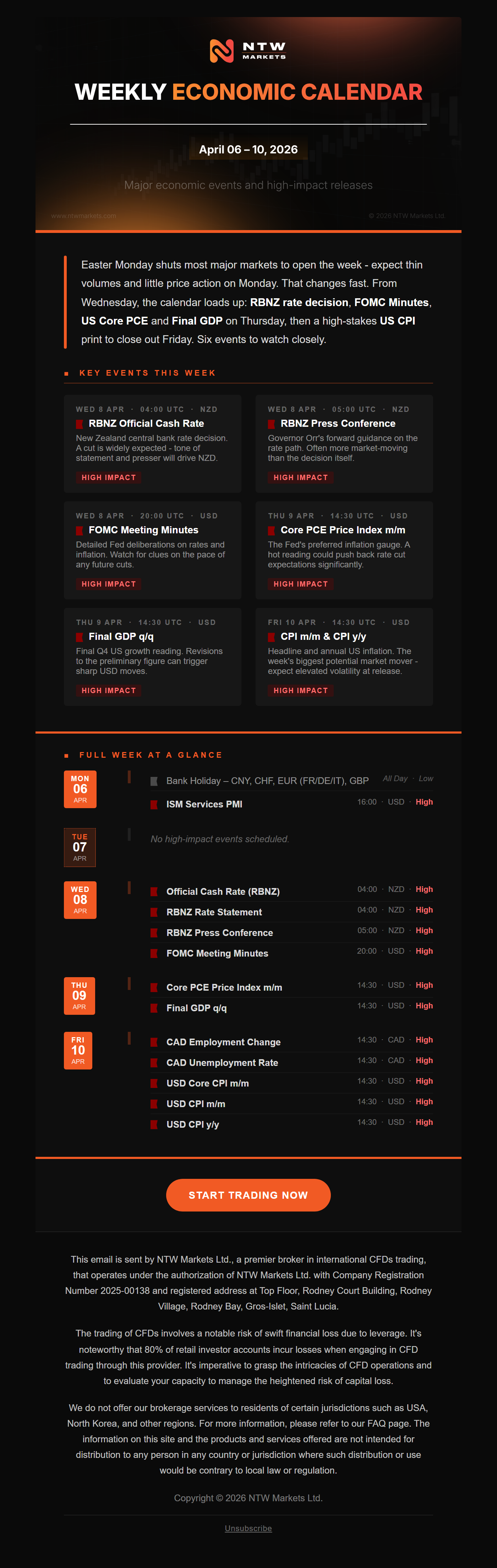Click the 'Major economic events and high-impact releases' subtitle
497x1568 pixels.
pyautogui.click(x=248, y=185)
